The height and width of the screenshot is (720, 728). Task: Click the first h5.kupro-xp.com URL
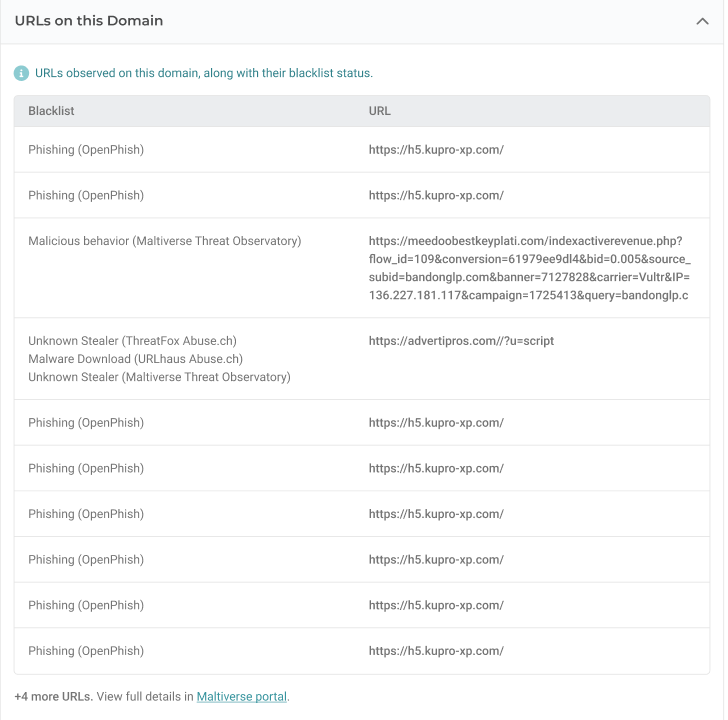pos(435,150)
